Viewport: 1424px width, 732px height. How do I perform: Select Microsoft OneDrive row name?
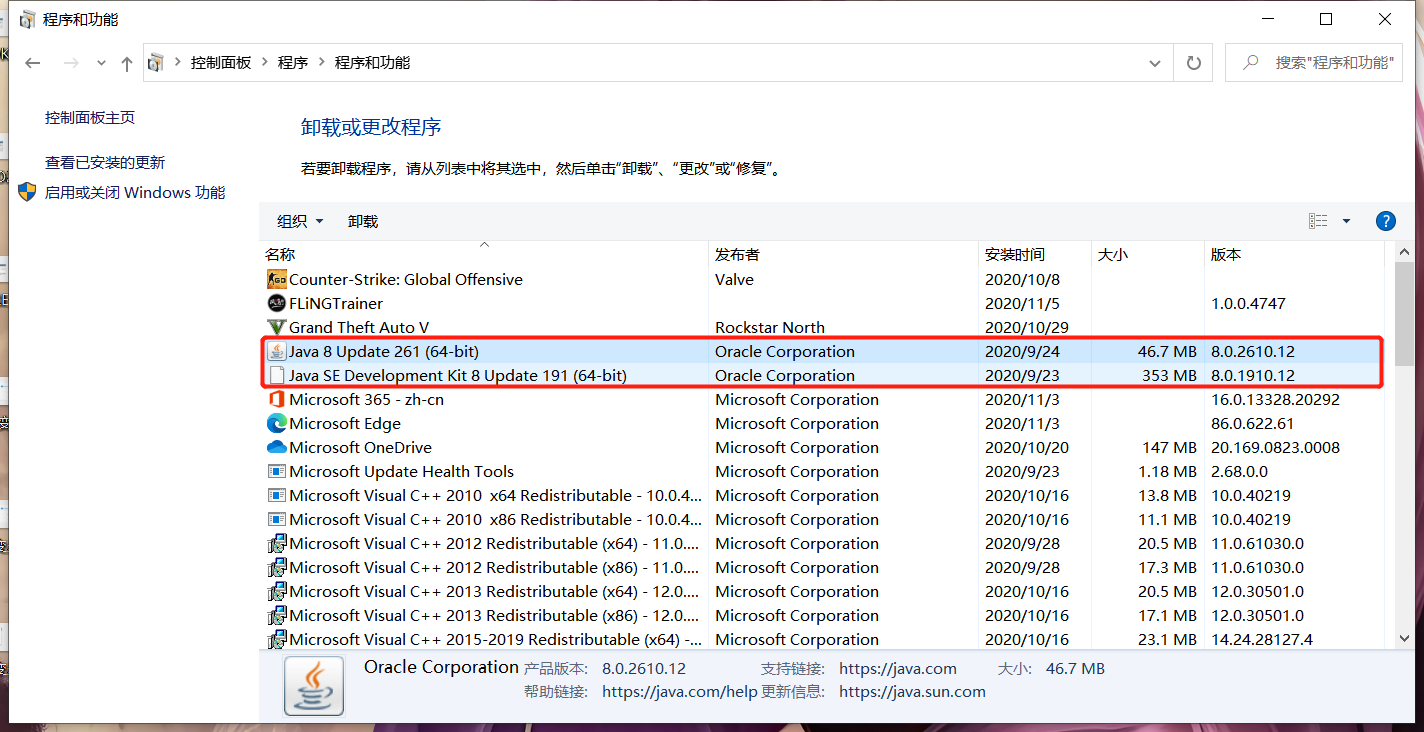(361, 448)
